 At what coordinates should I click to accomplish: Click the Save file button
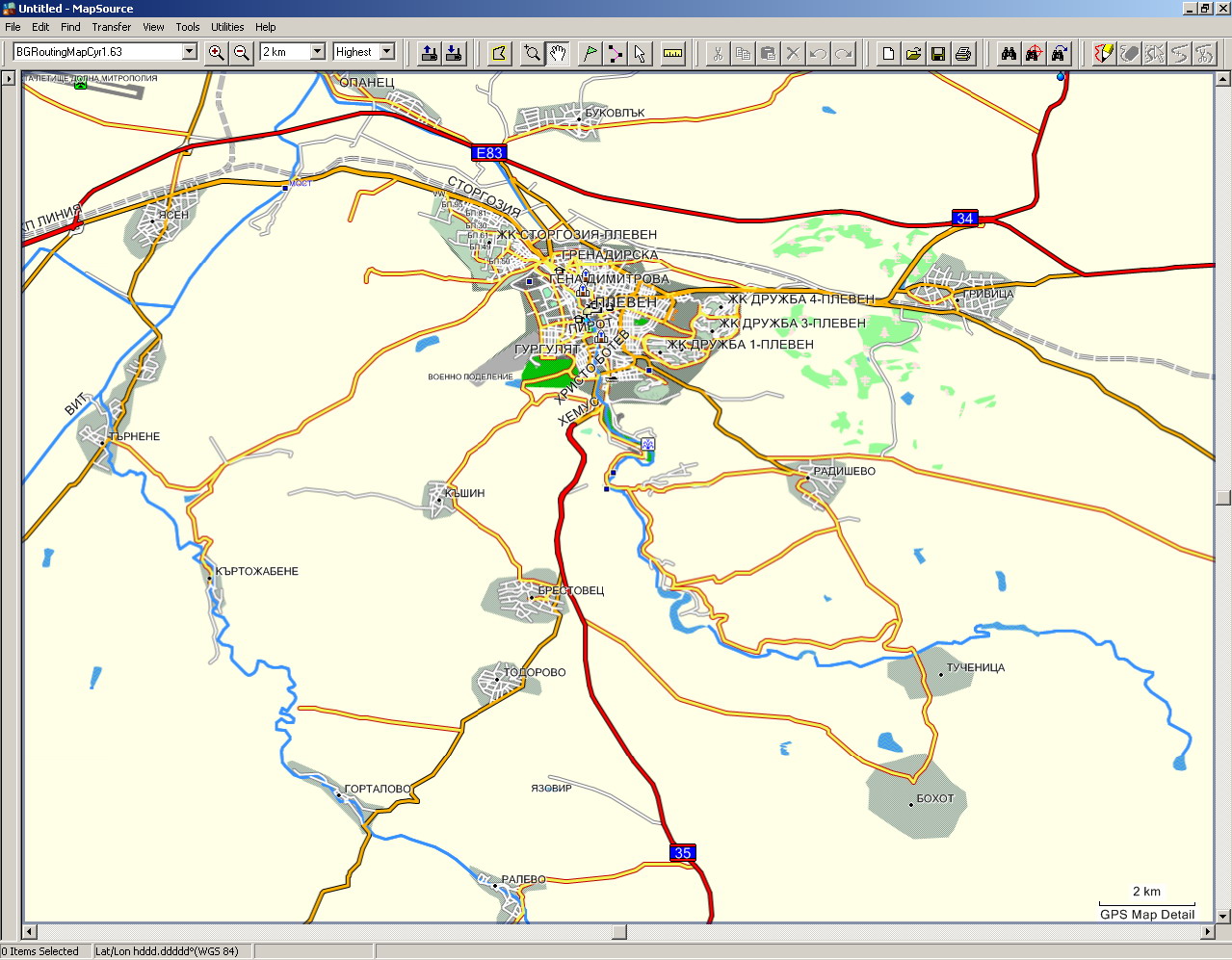(x=938, y=53)
